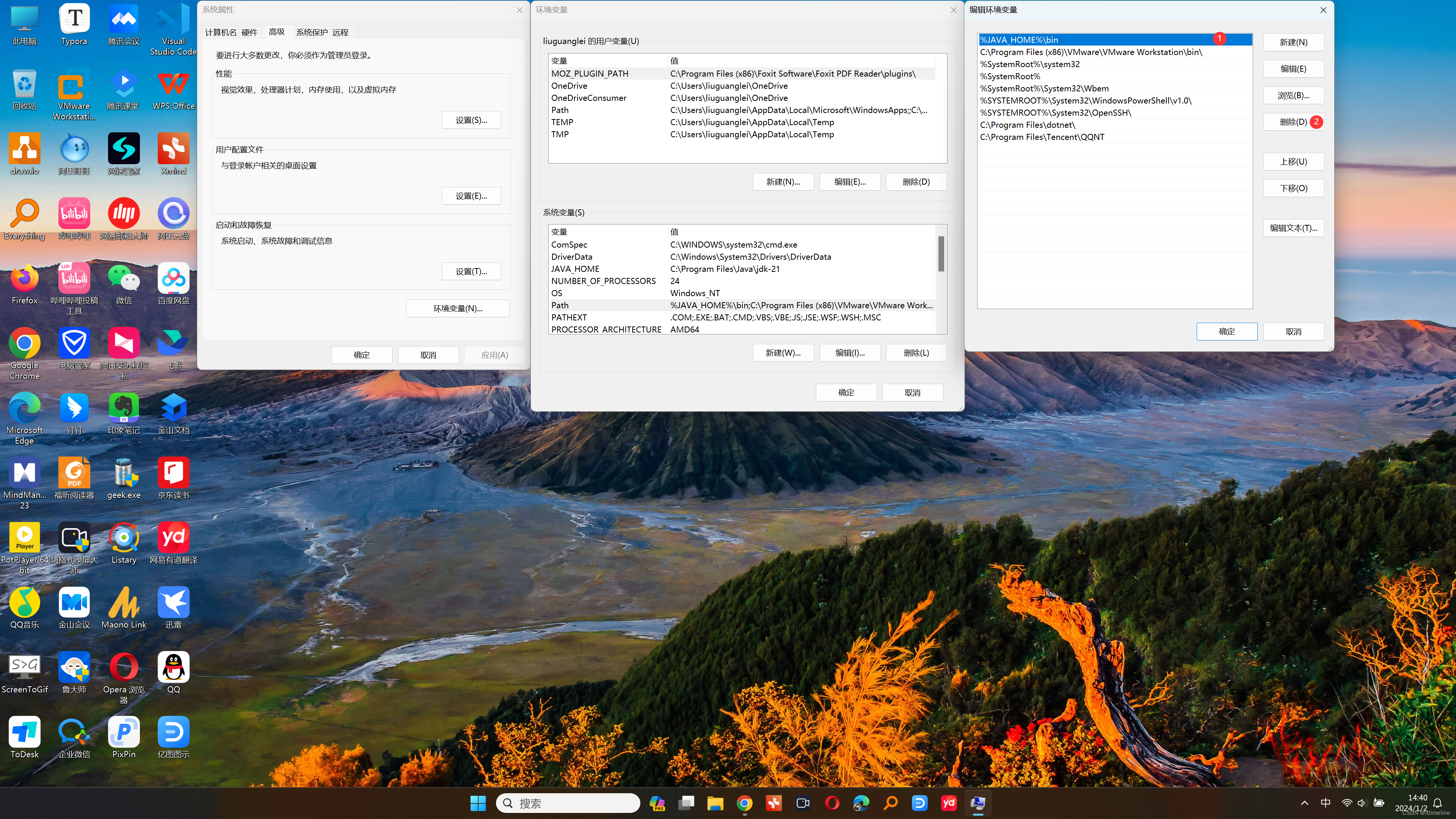Click 新建(N) button in user variables
Viewport: 1456px width, 819px height.
point(783,181)
